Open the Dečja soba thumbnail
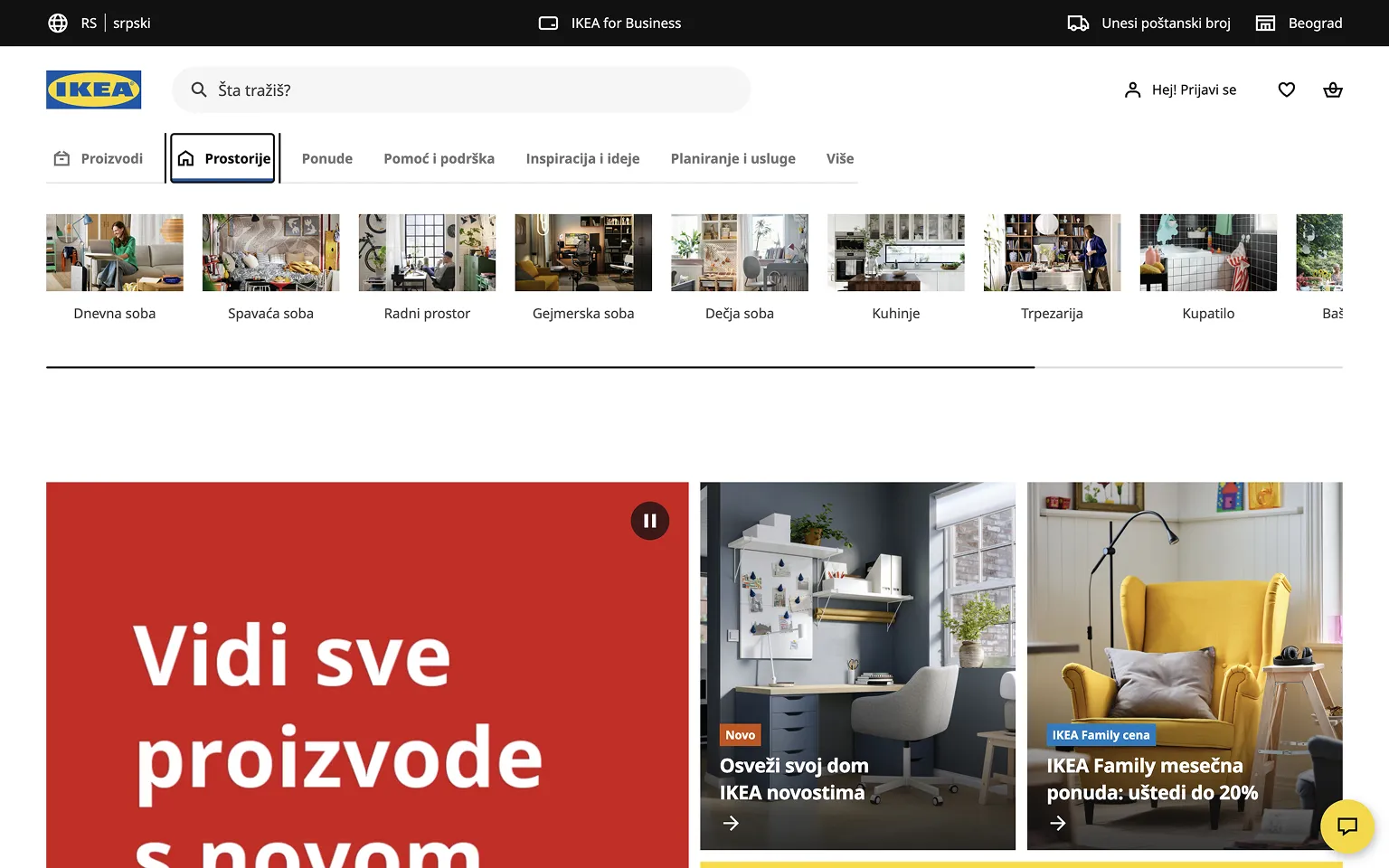Screen dimensions: 1389x868 740,252
